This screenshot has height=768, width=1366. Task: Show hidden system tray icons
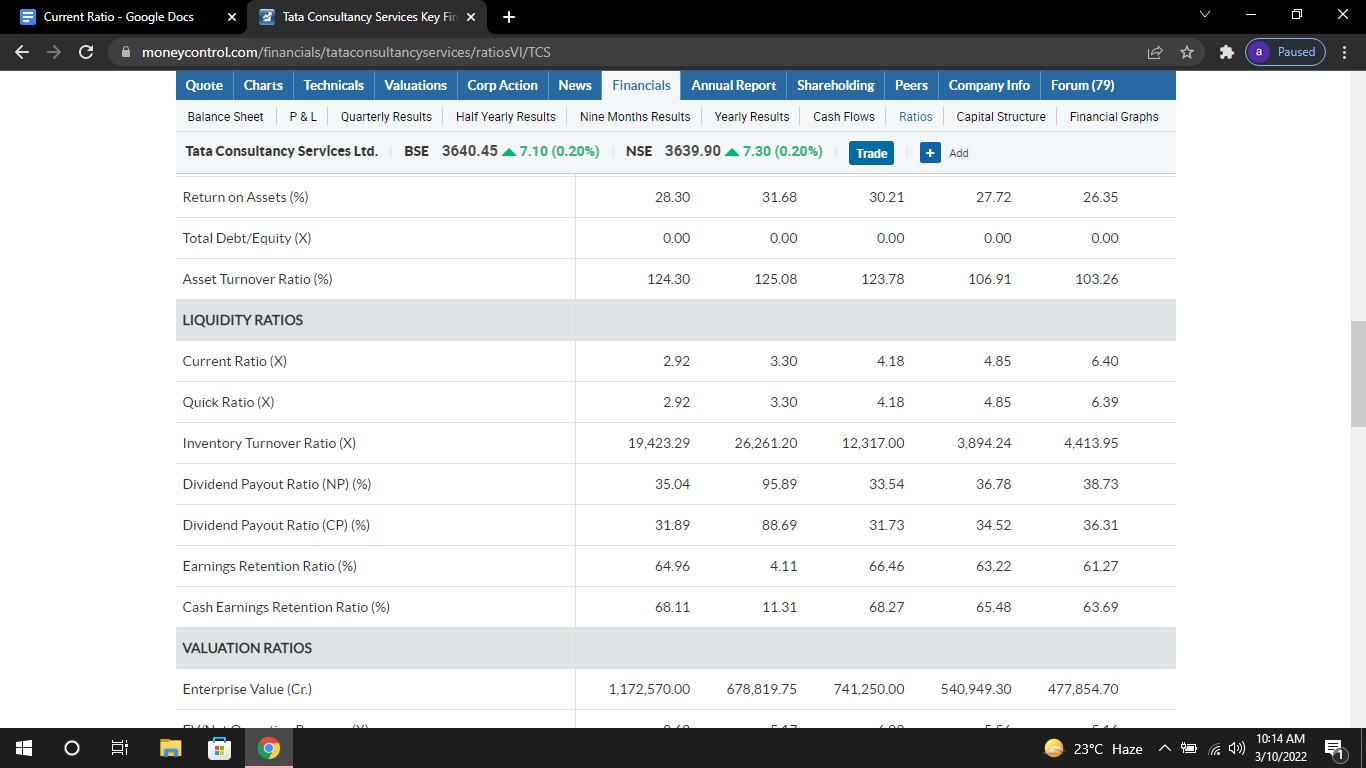[1164, 748]
